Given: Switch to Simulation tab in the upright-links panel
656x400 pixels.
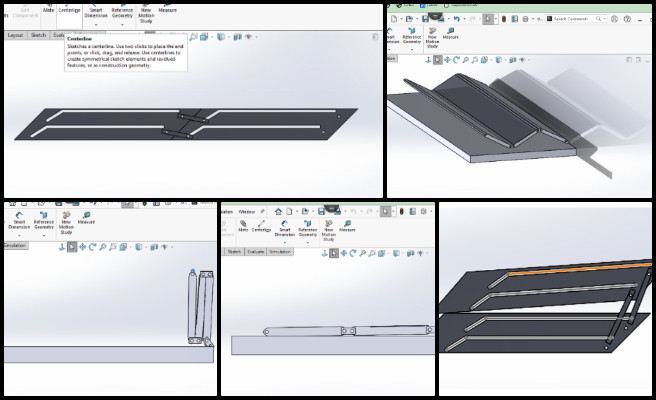Looking at the screenshot, I should [16, 246].
